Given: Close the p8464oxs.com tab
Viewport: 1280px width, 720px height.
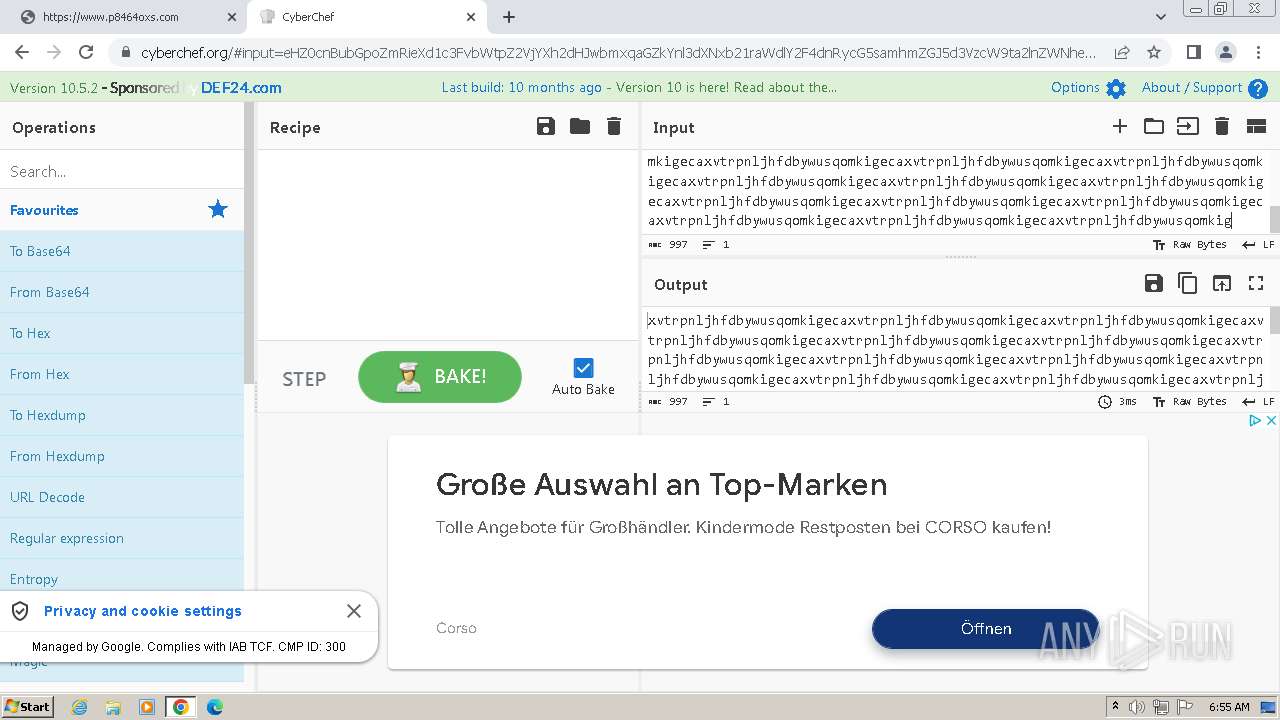Looking at the screenshot, I should tap(231, 17).
